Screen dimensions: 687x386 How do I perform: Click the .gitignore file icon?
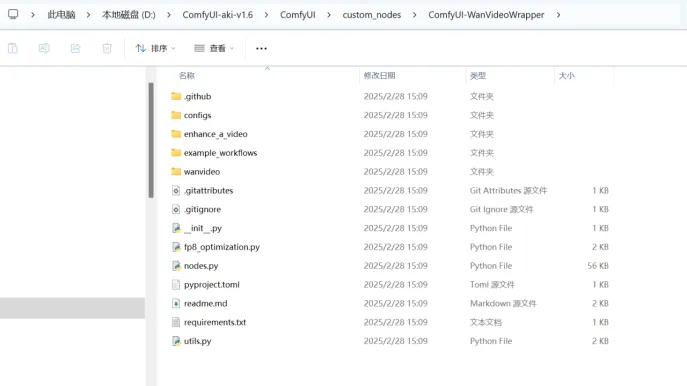tap(176, 209)
